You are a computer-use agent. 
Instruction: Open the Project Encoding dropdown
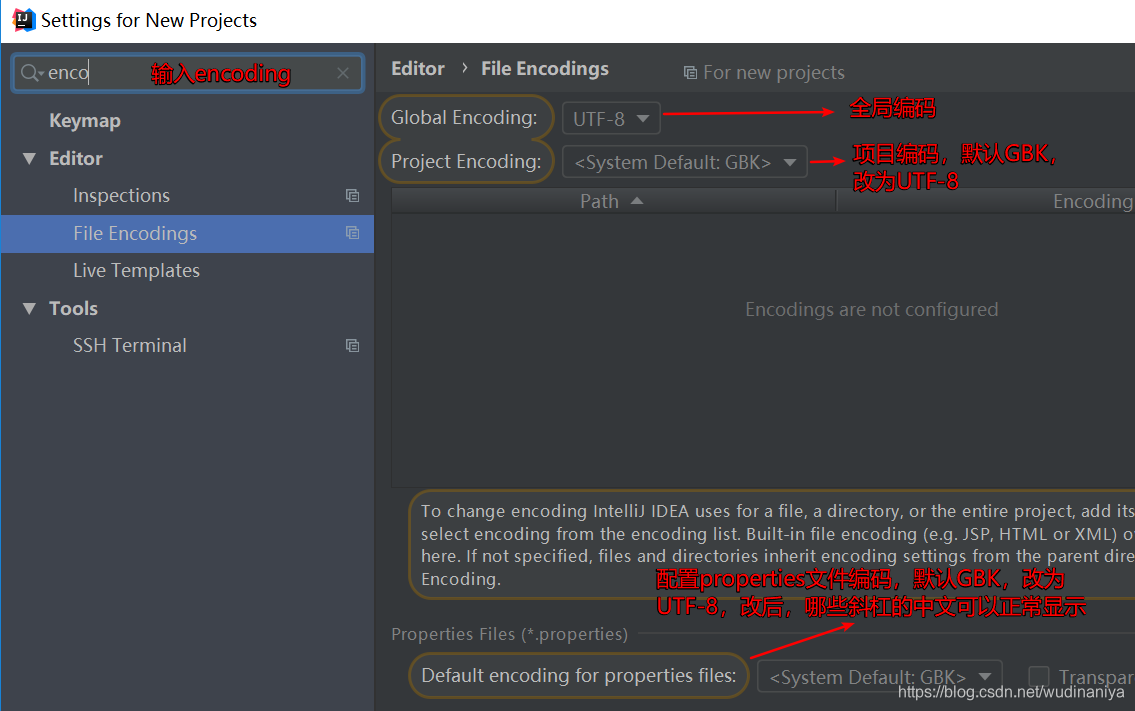(685, 162)
